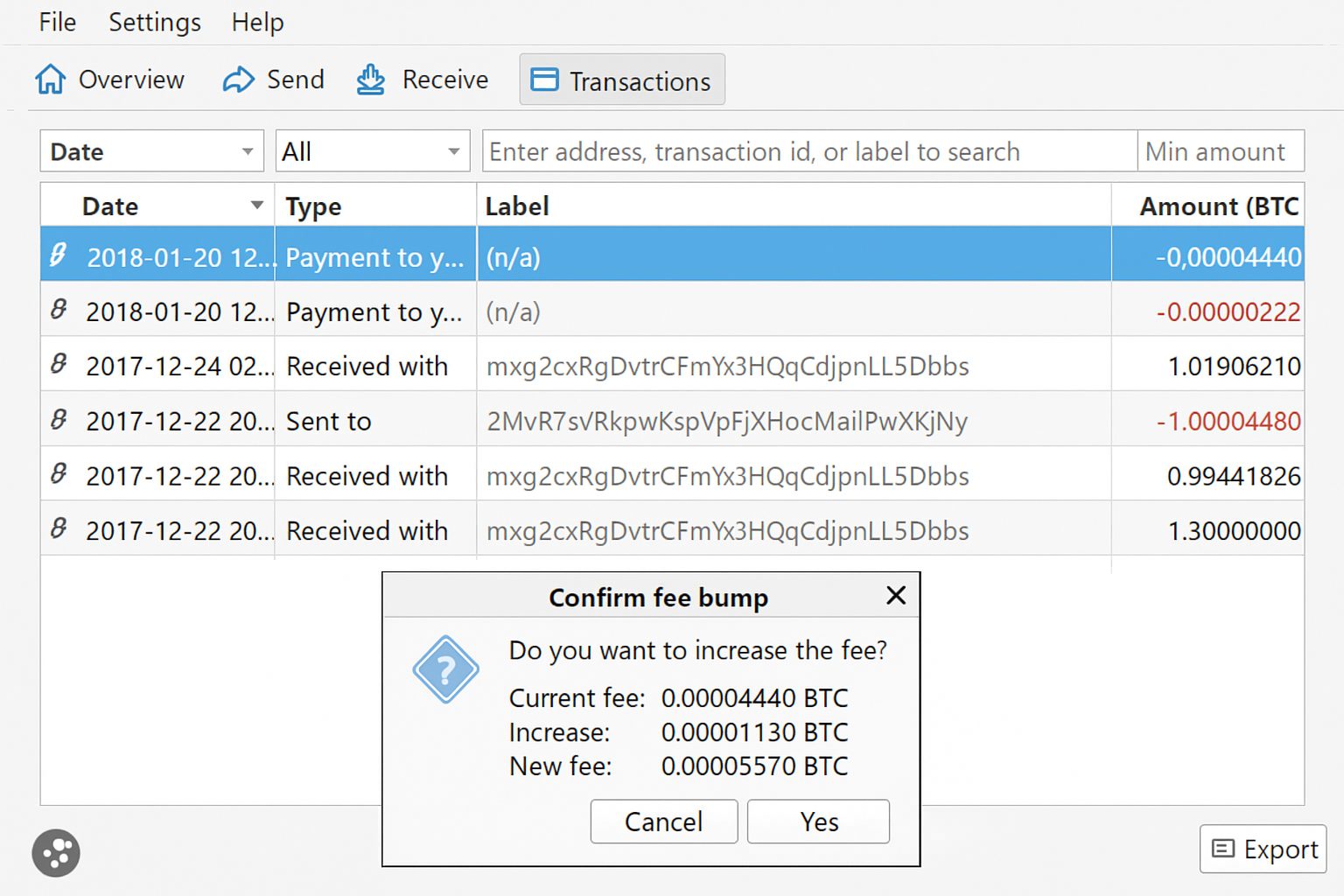Expand the All transaction types dropdown
Viewport: 1344px width, 896px height.
tap(371, 150)
